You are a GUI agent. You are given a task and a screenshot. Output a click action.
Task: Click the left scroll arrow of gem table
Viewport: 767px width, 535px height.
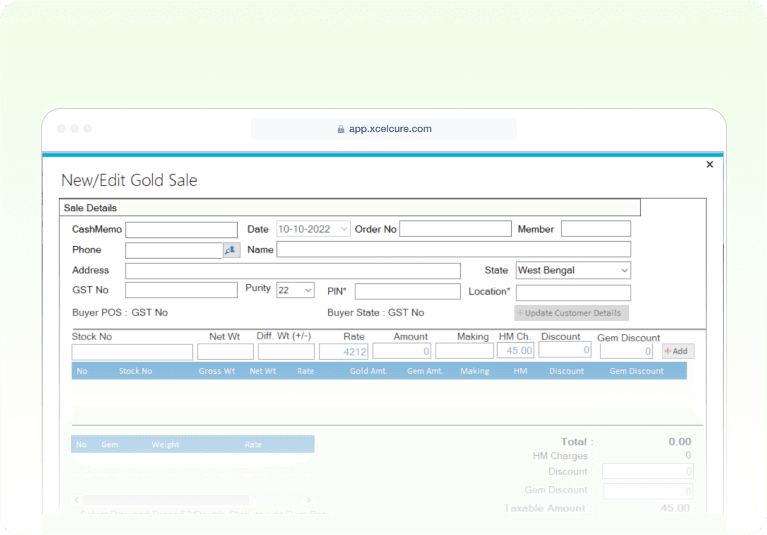(76, 500)
